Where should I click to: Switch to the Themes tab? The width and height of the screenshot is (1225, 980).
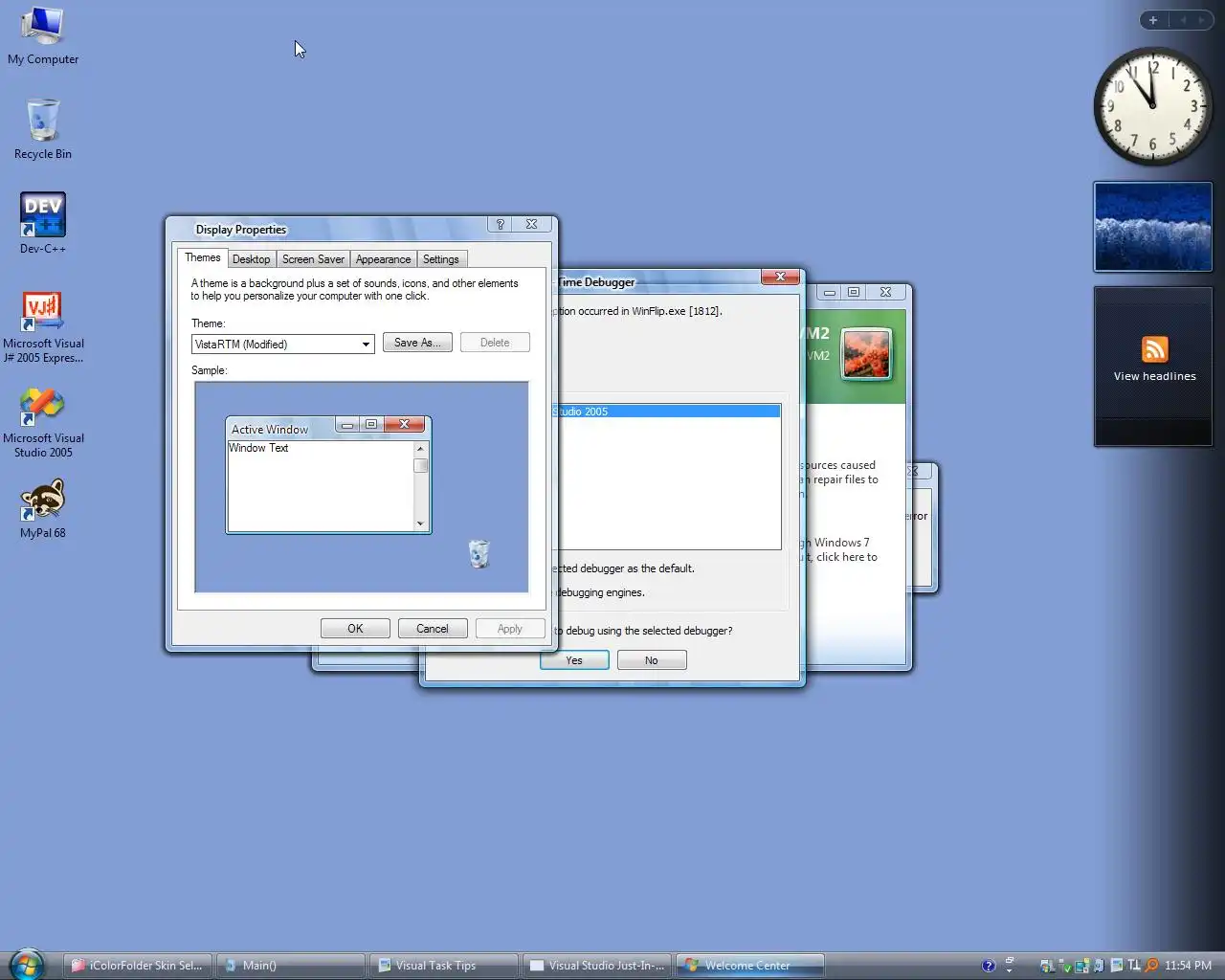click(202, 257)
